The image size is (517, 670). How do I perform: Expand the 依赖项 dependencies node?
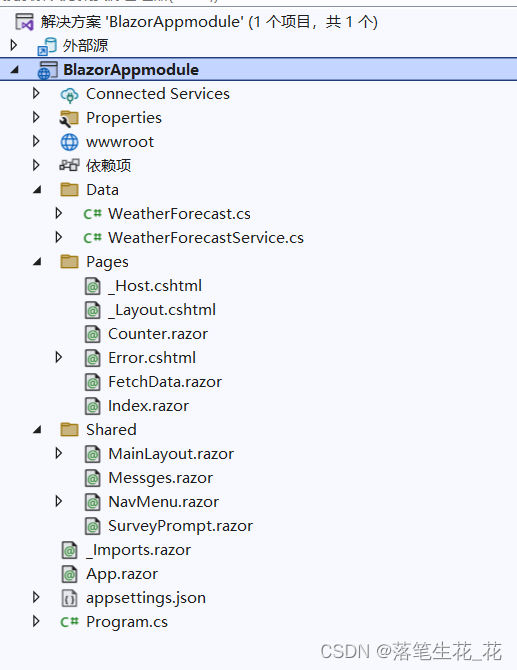pyautogui.click(x=36, y=165)
